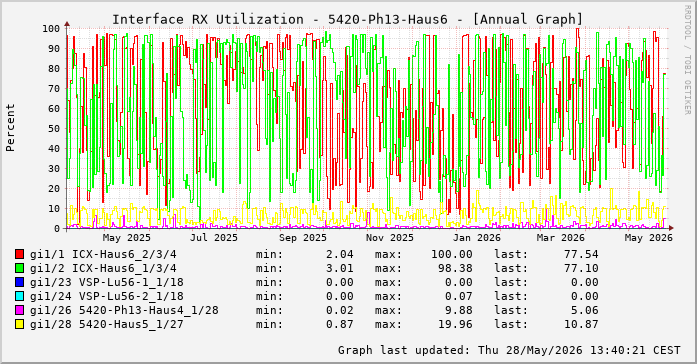Click the yellow gi1/28 legend swatch
This screenshot has width=697, height=364.
click(x=19, y=324)
